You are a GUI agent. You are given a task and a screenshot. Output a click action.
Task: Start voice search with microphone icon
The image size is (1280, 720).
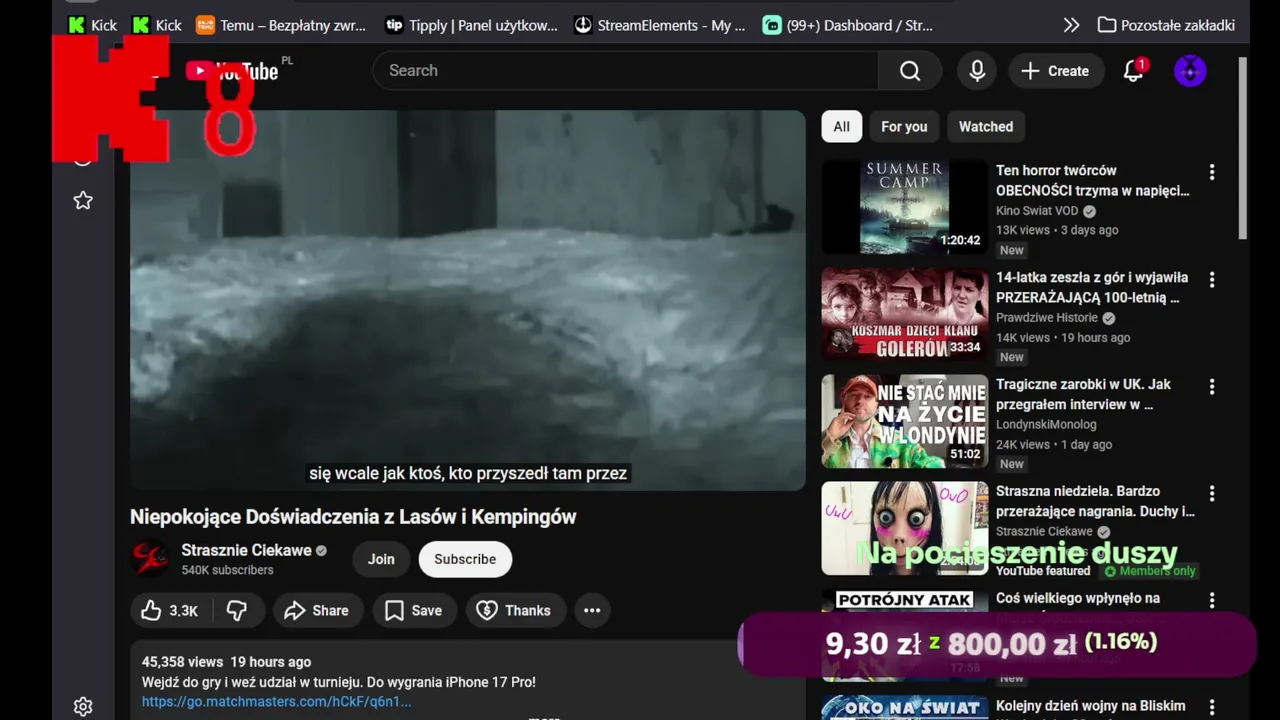click(977, 71)
